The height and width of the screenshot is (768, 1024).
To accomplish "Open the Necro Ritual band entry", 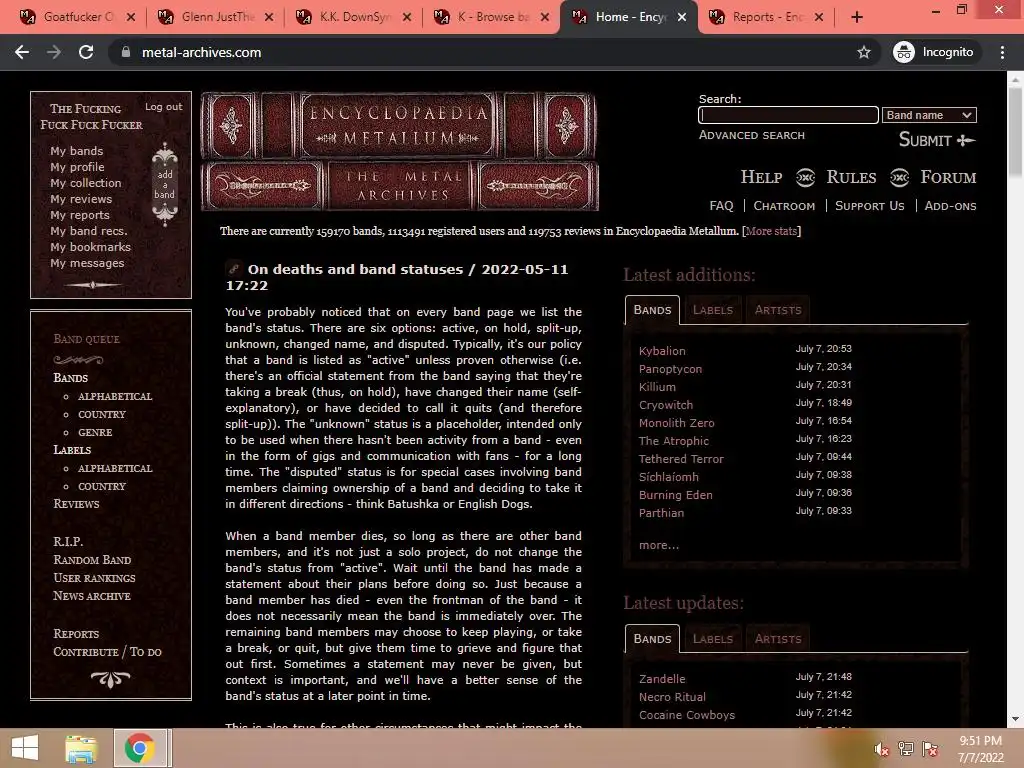I will coord(672,697).
